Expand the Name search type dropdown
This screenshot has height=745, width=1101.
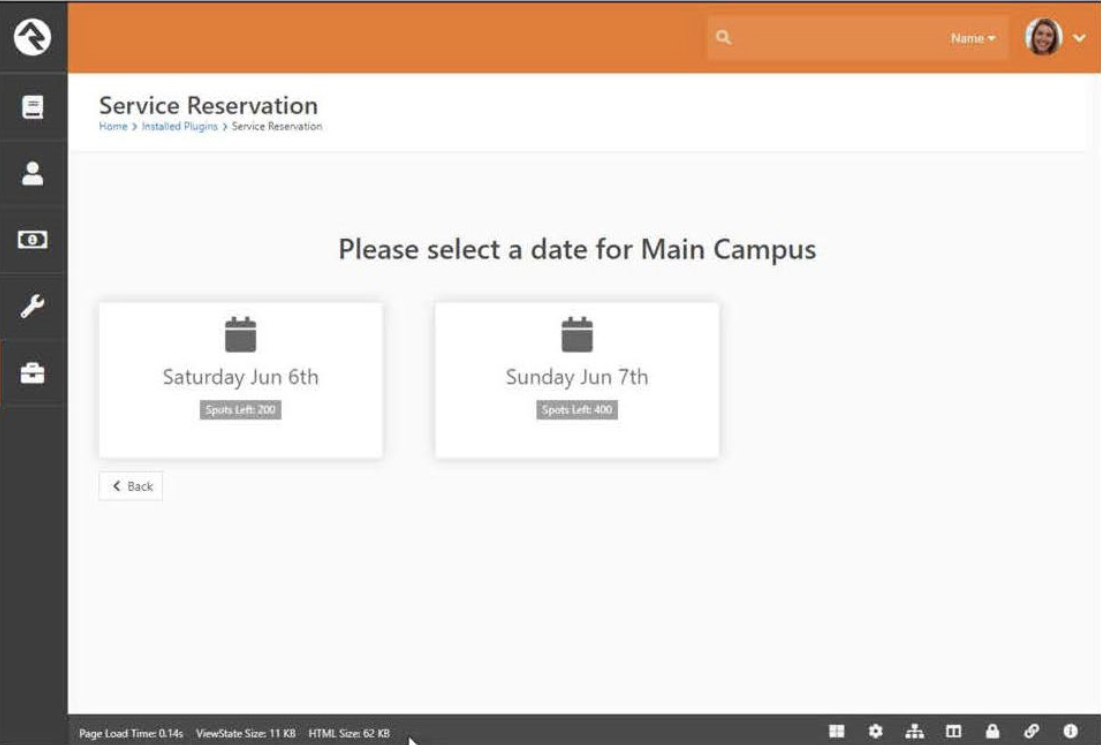tap(972, 38)
